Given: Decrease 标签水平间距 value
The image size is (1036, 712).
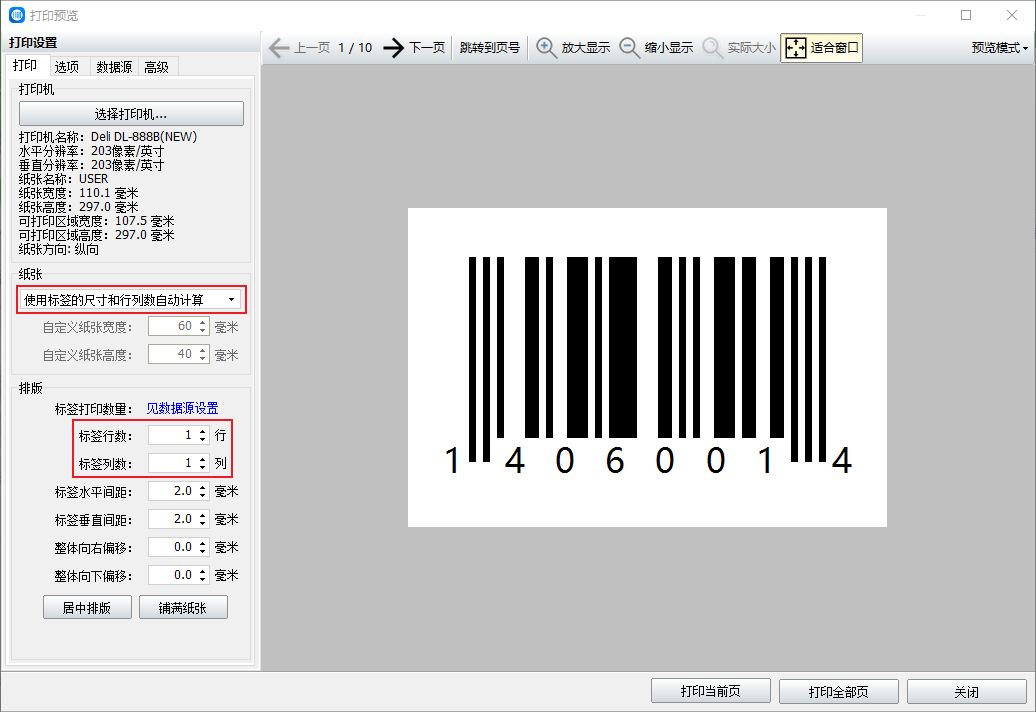Looking at the screenshot, I should (202, 495).
